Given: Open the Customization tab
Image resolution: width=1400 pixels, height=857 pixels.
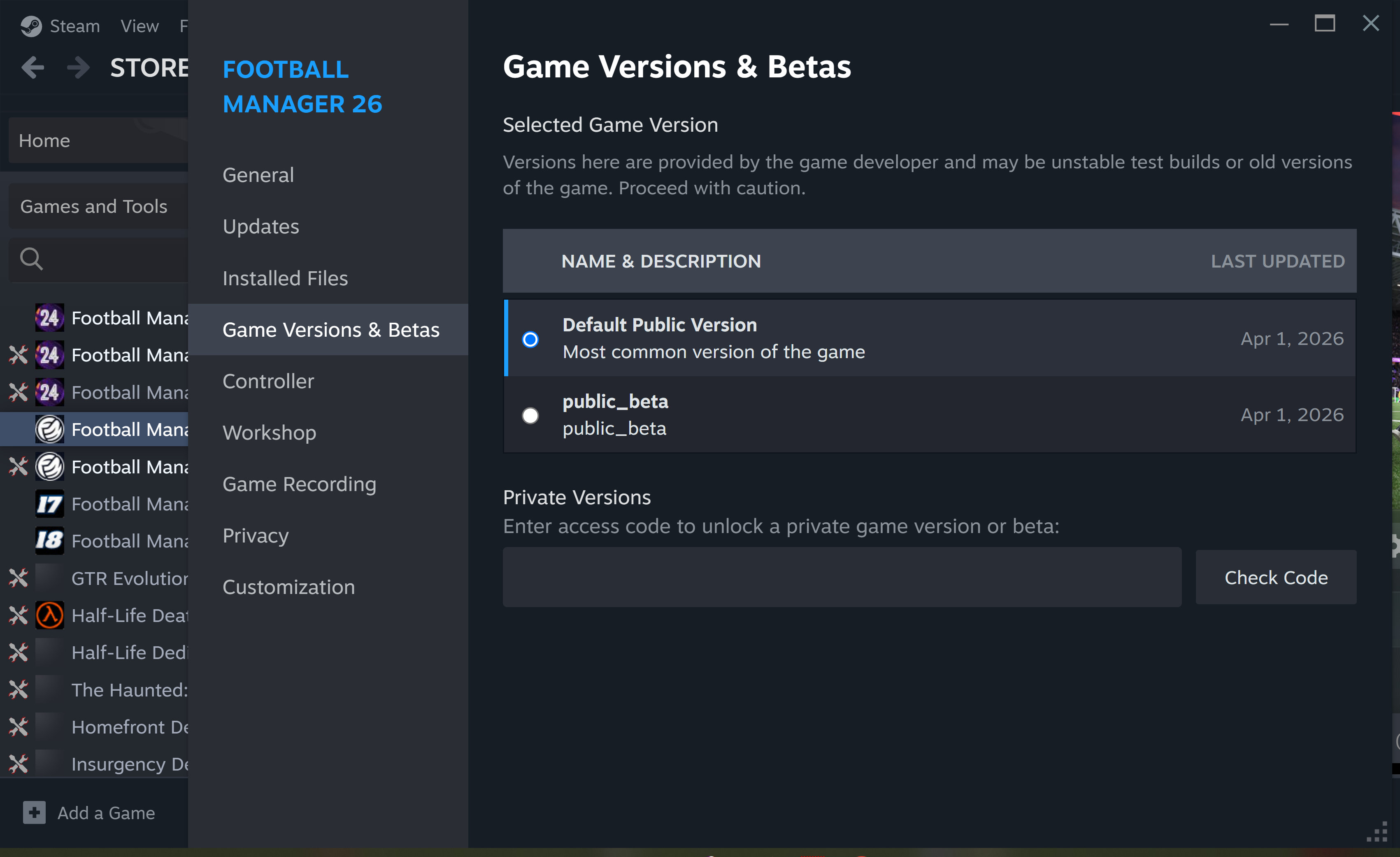Looking at the screenshot, I should tap(328, 587).
